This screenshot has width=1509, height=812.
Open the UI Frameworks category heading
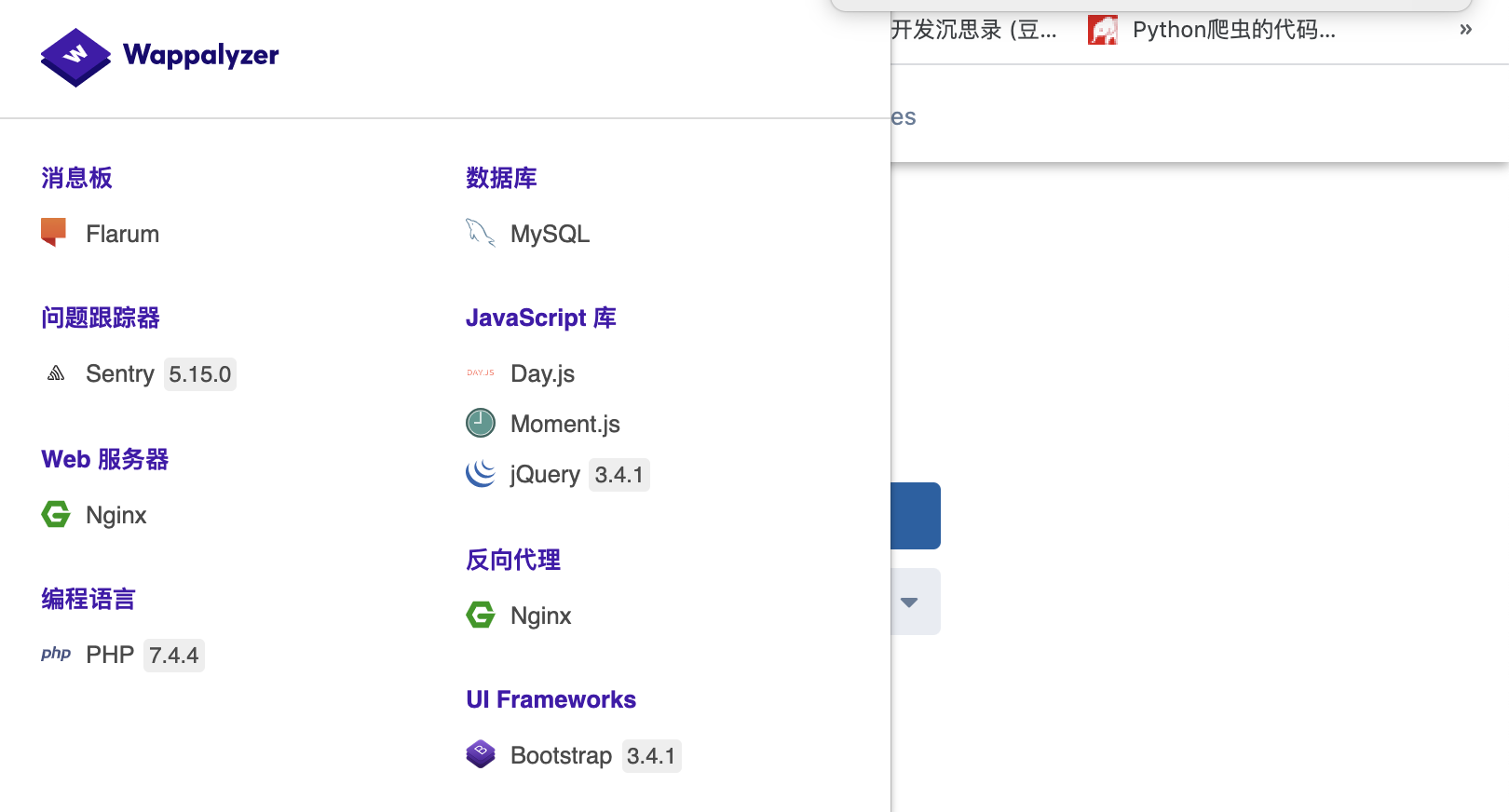pyautogui.click(x=551, y=699)
